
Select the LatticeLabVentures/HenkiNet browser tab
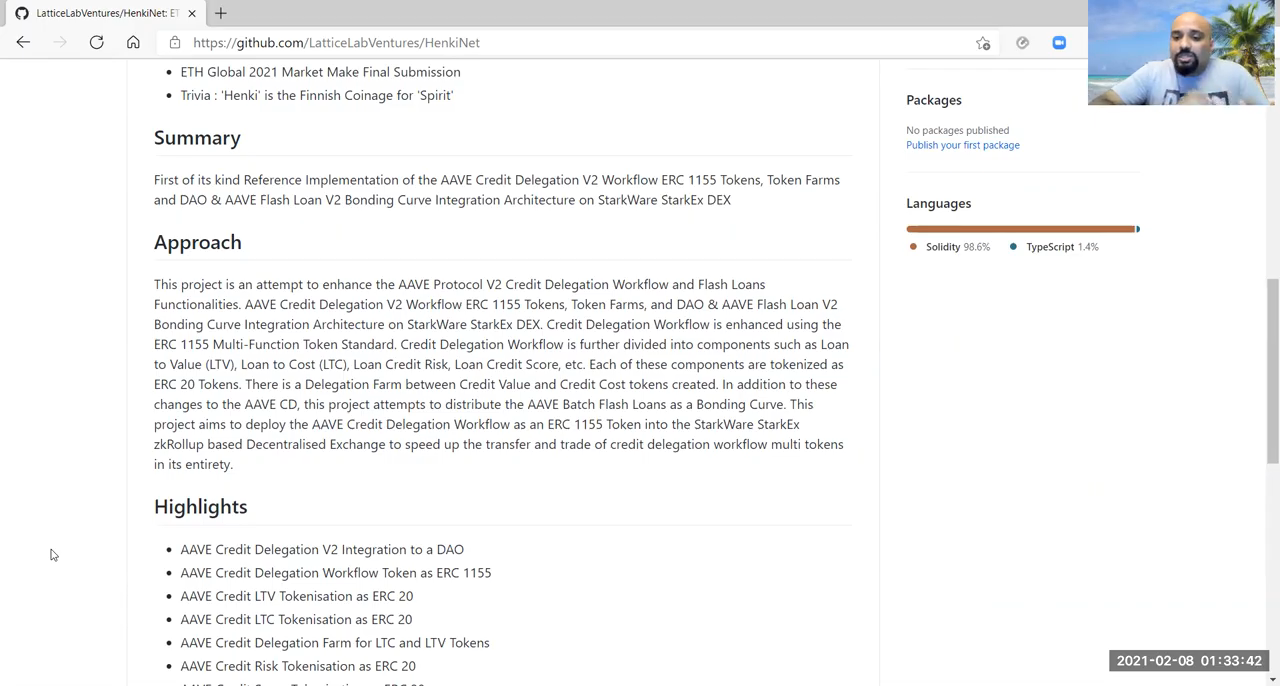click(104, 13)
